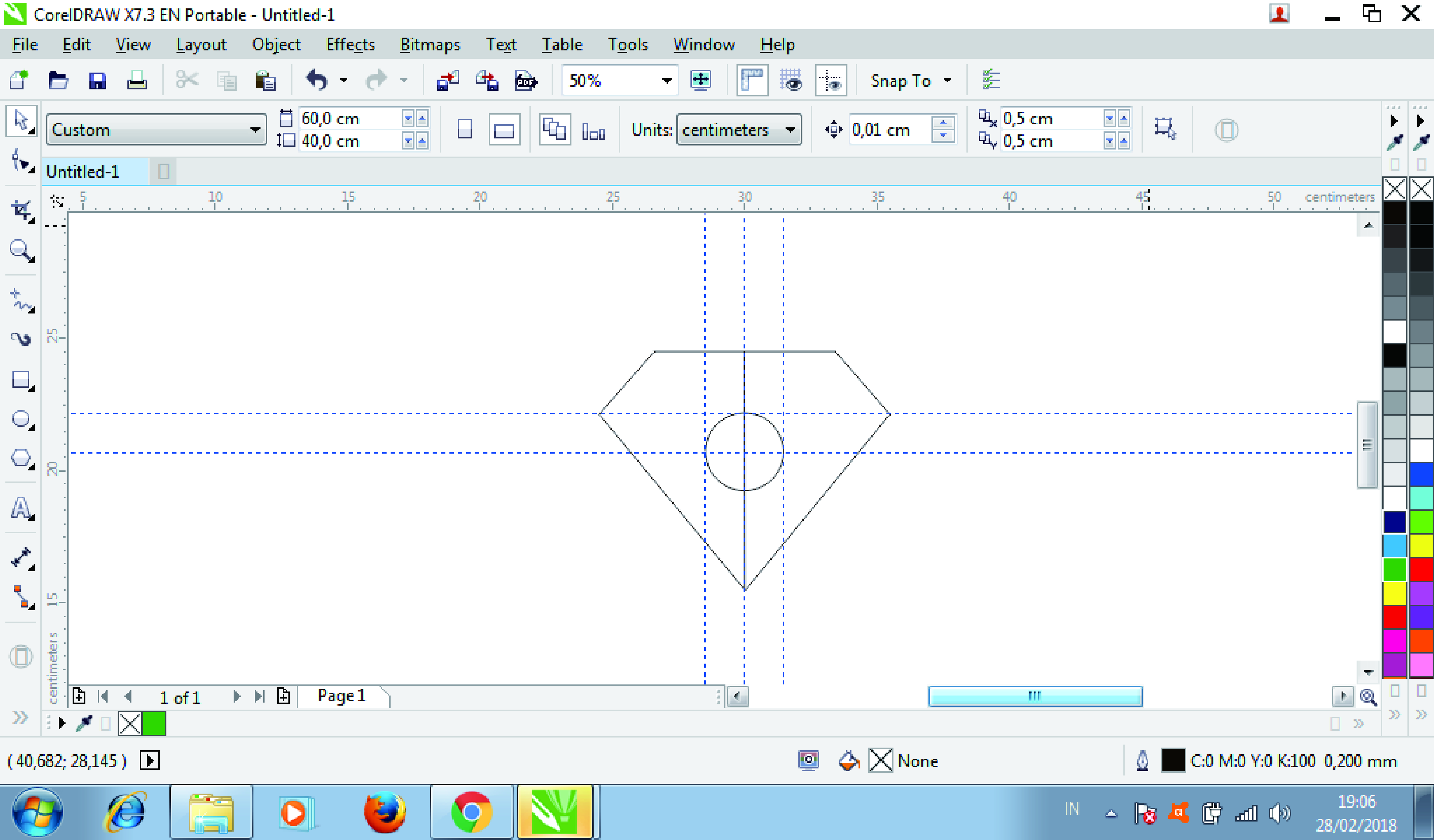Expand the Units centimeters dropdown
This screenshot has height=840, width=1434.
(x=790, y=130)
